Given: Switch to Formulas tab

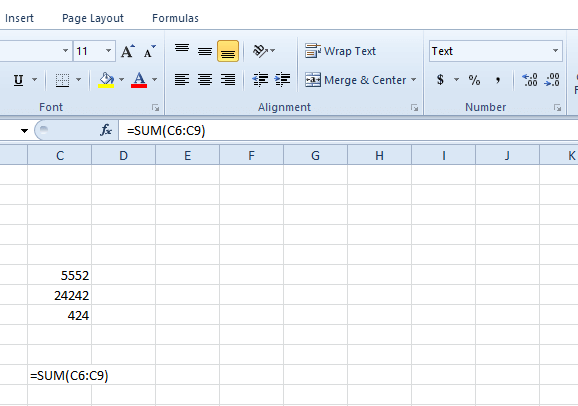Looking at the screenshot, I should 175,18.
